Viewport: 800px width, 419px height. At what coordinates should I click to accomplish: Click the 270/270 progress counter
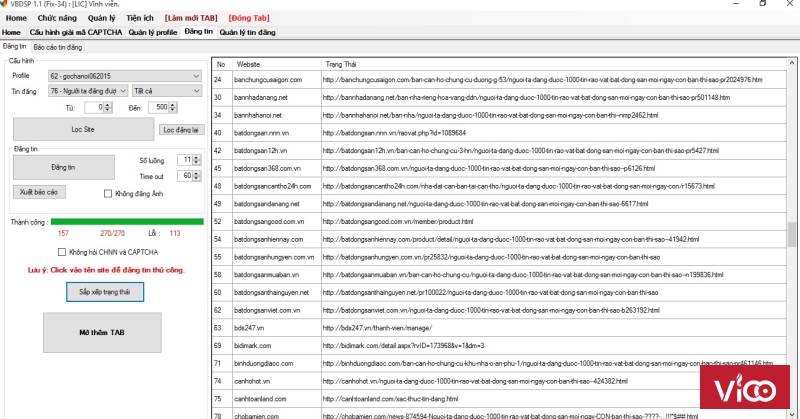112,233
